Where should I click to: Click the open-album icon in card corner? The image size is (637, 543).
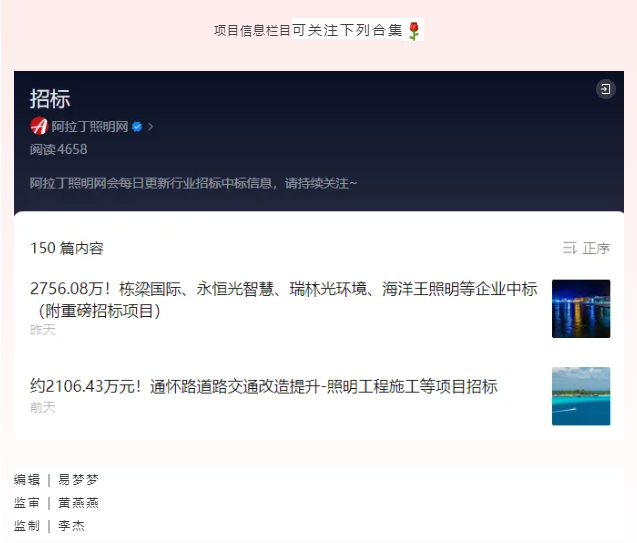pyautogui.click(x=605, y=90)
